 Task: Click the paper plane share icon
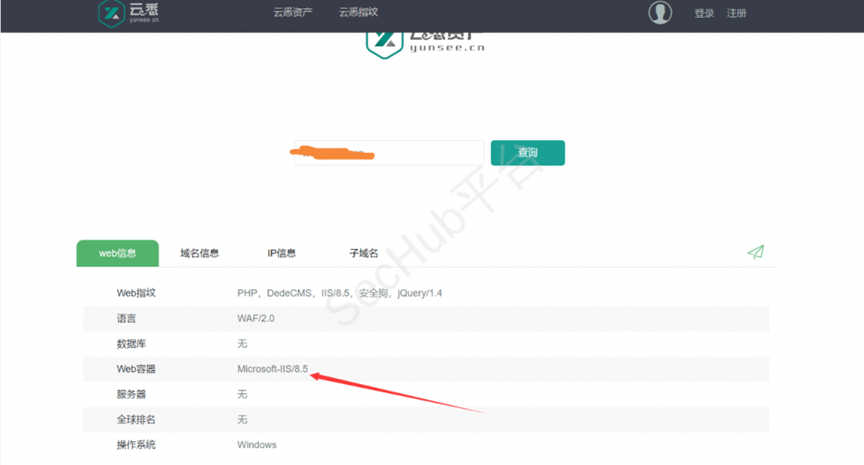coord(755,252)
